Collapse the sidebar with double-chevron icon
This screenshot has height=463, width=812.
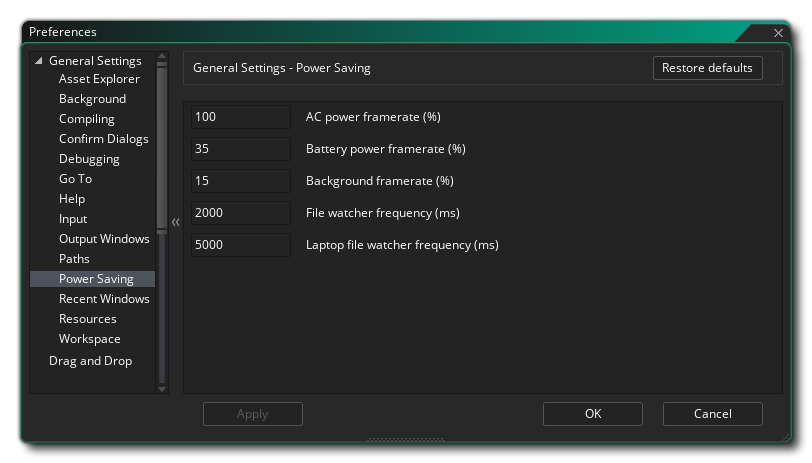point(176,222)
